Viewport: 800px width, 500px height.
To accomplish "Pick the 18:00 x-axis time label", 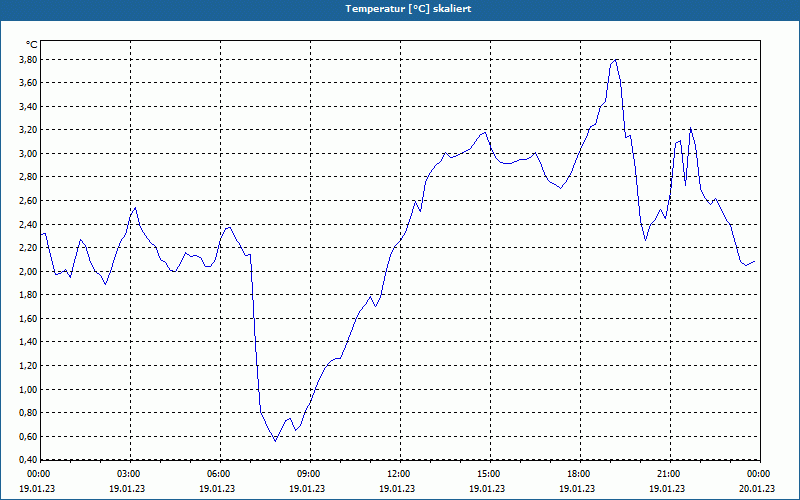I will (578, 474).
